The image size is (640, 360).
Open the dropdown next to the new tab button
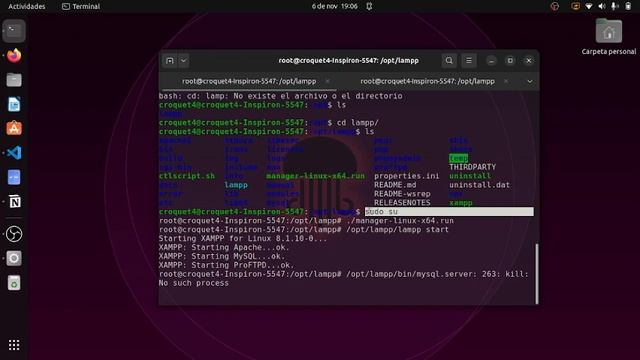point(184,61)
